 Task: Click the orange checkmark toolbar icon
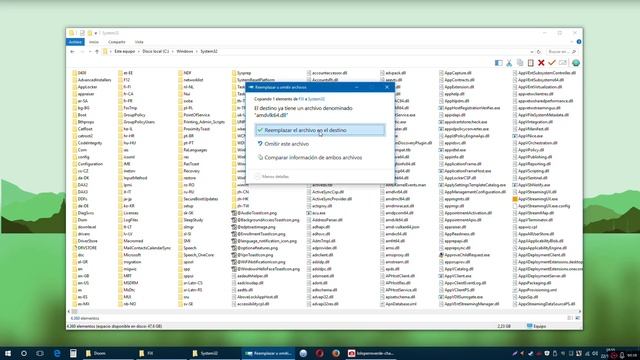[x=552, y=63]
